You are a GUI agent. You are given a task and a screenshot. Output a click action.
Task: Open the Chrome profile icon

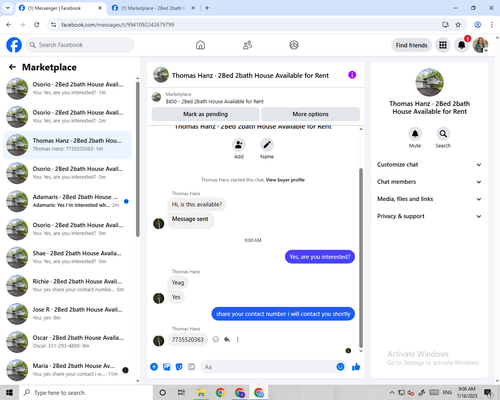coord(477,25)
